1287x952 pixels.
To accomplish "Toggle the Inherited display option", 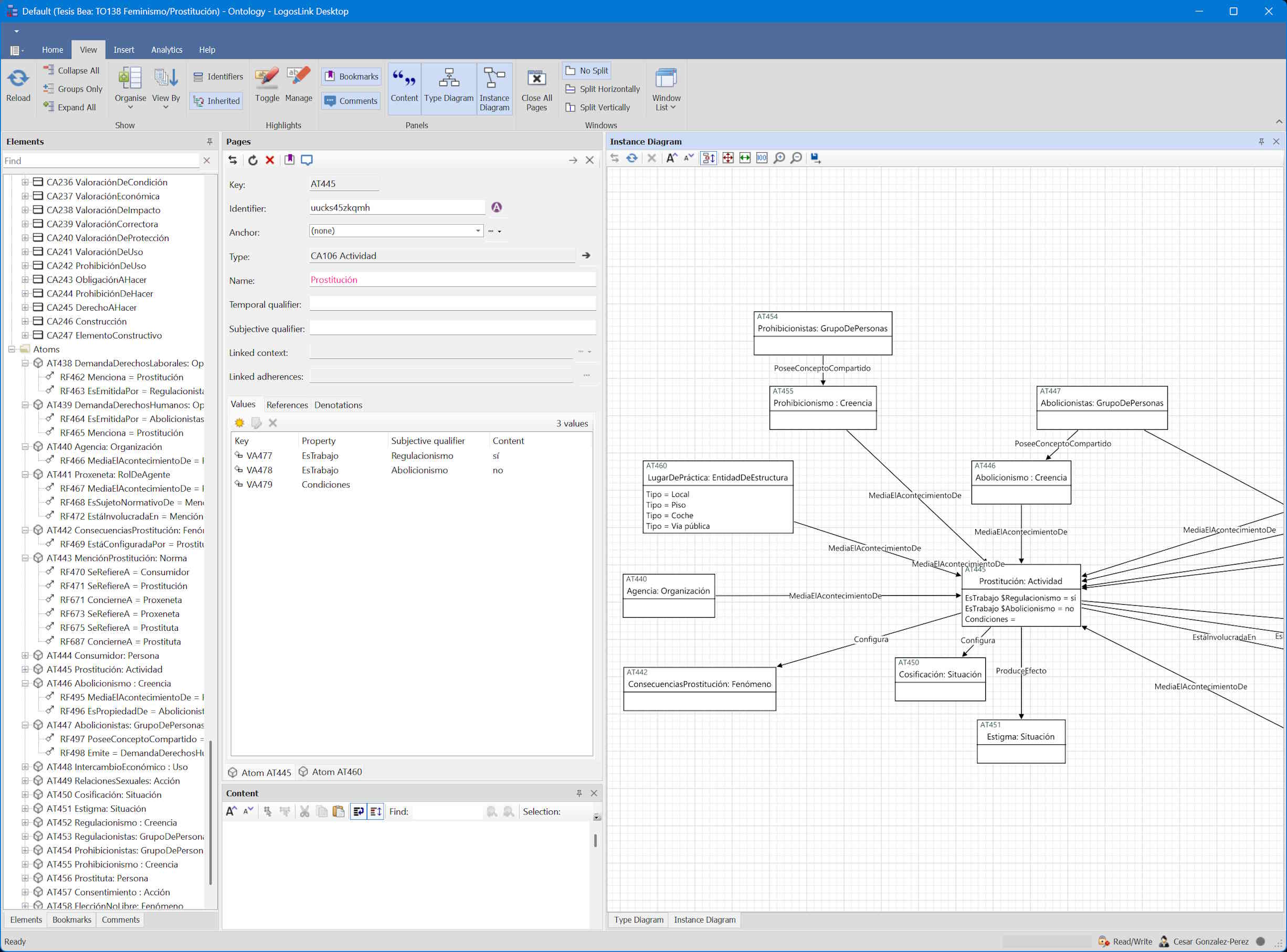I will (217, 101).
